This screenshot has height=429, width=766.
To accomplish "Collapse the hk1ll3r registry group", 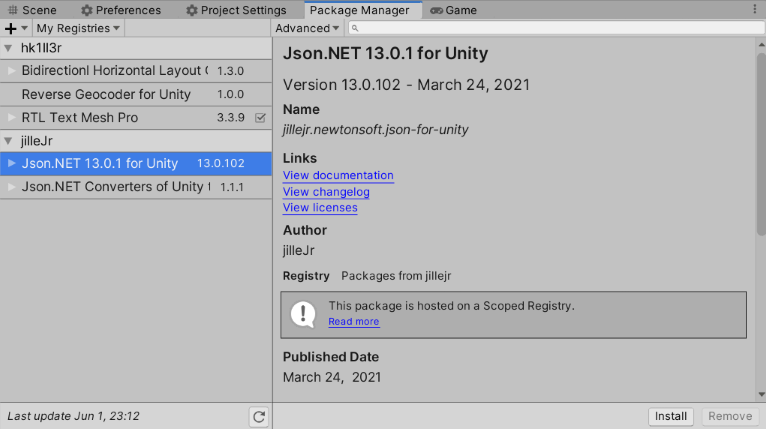I will pos(8,48).
